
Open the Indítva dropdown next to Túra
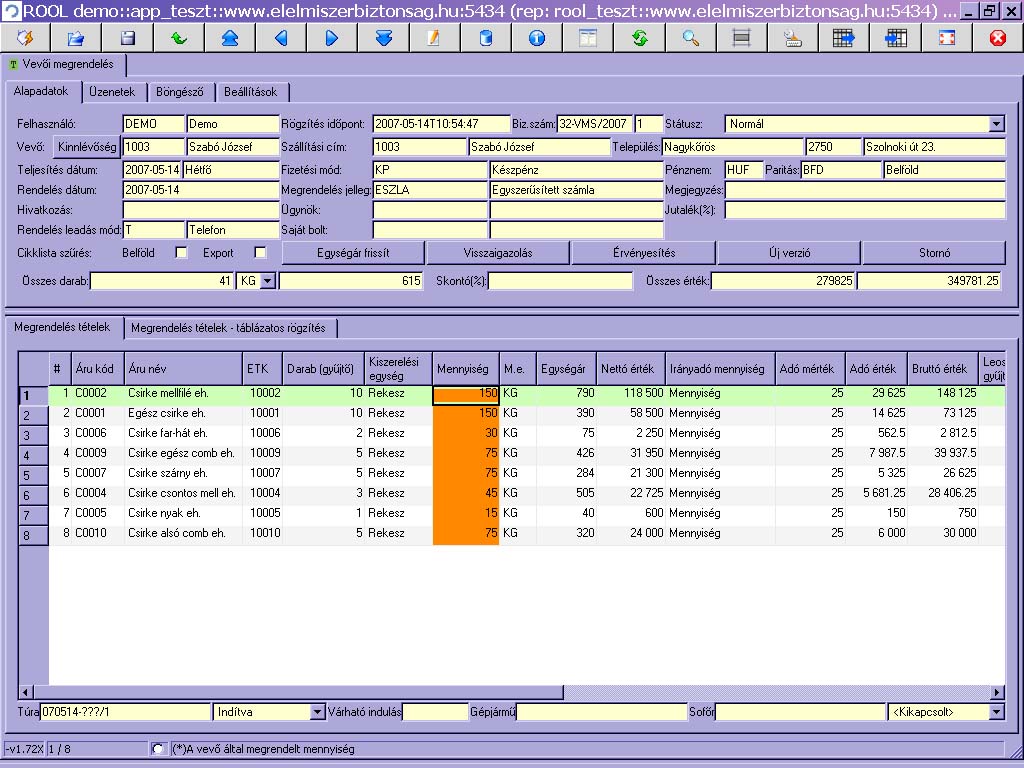pyautogui.click(x=318, y=712)
